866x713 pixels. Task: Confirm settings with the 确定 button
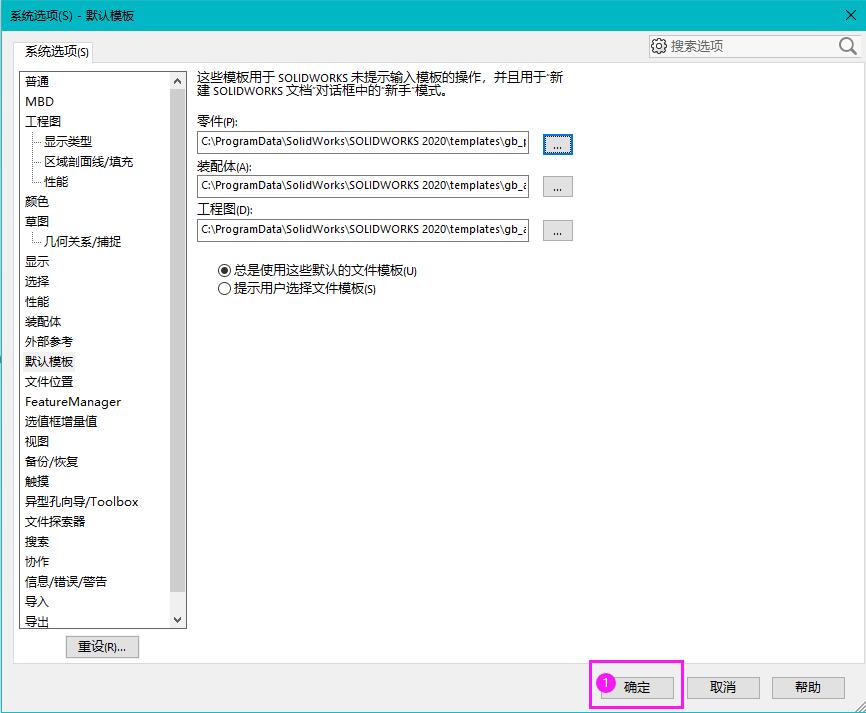tap(634, 687)
